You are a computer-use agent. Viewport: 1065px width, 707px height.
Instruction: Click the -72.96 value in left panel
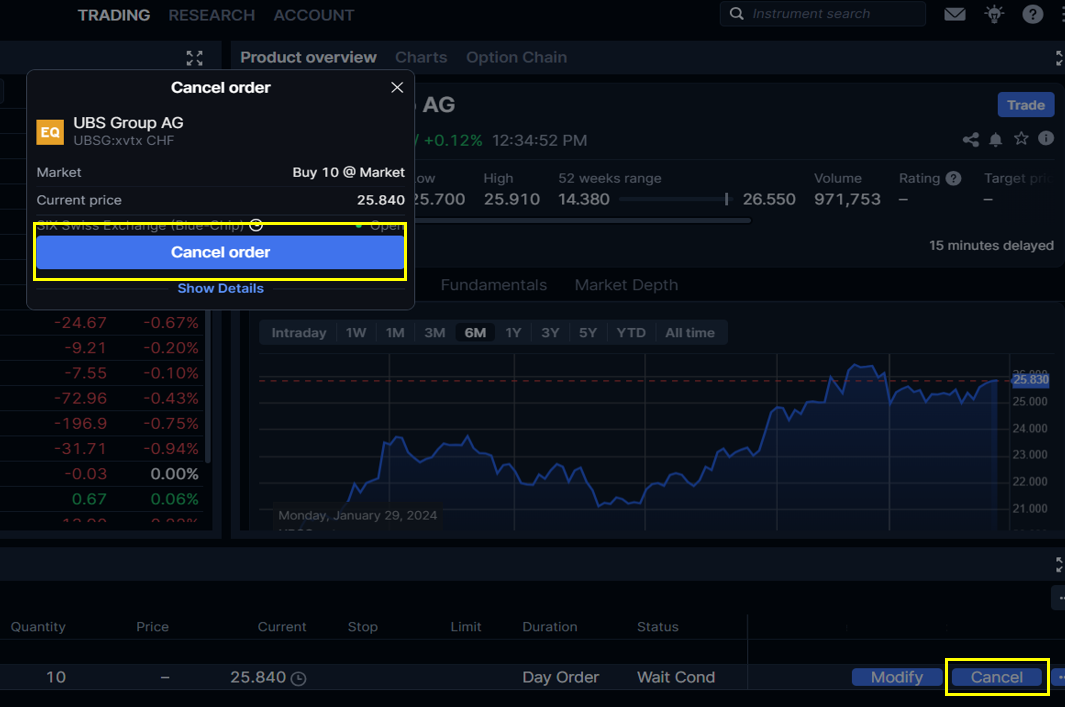[80, 398]
